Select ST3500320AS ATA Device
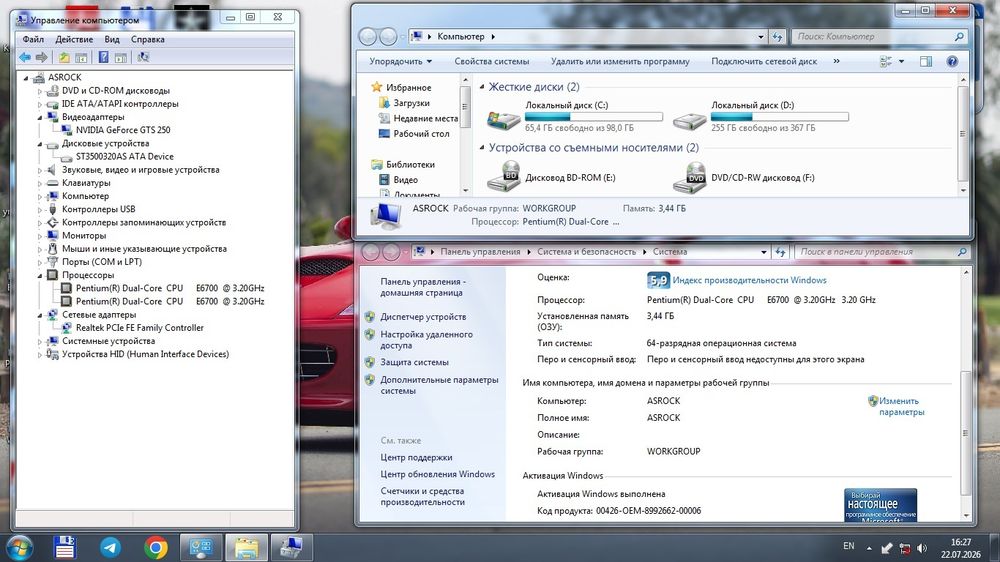The width and height of the screenshot is (1000, 562). 124,156
